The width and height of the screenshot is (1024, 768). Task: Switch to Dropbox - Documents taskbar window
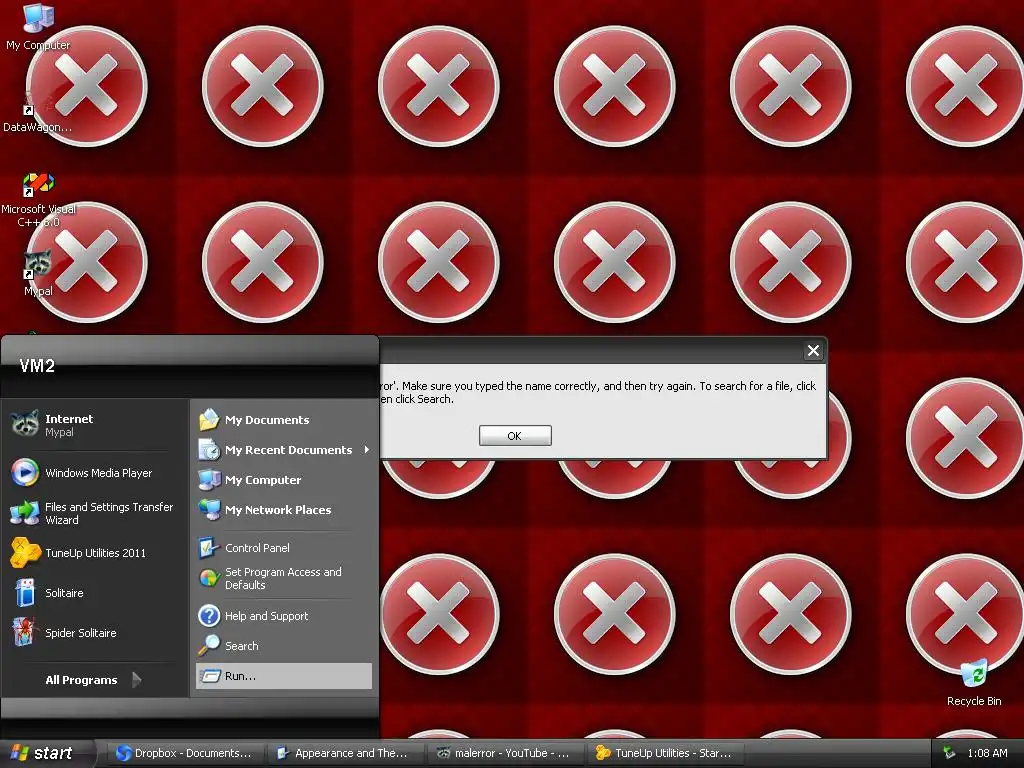click(186, 753)
